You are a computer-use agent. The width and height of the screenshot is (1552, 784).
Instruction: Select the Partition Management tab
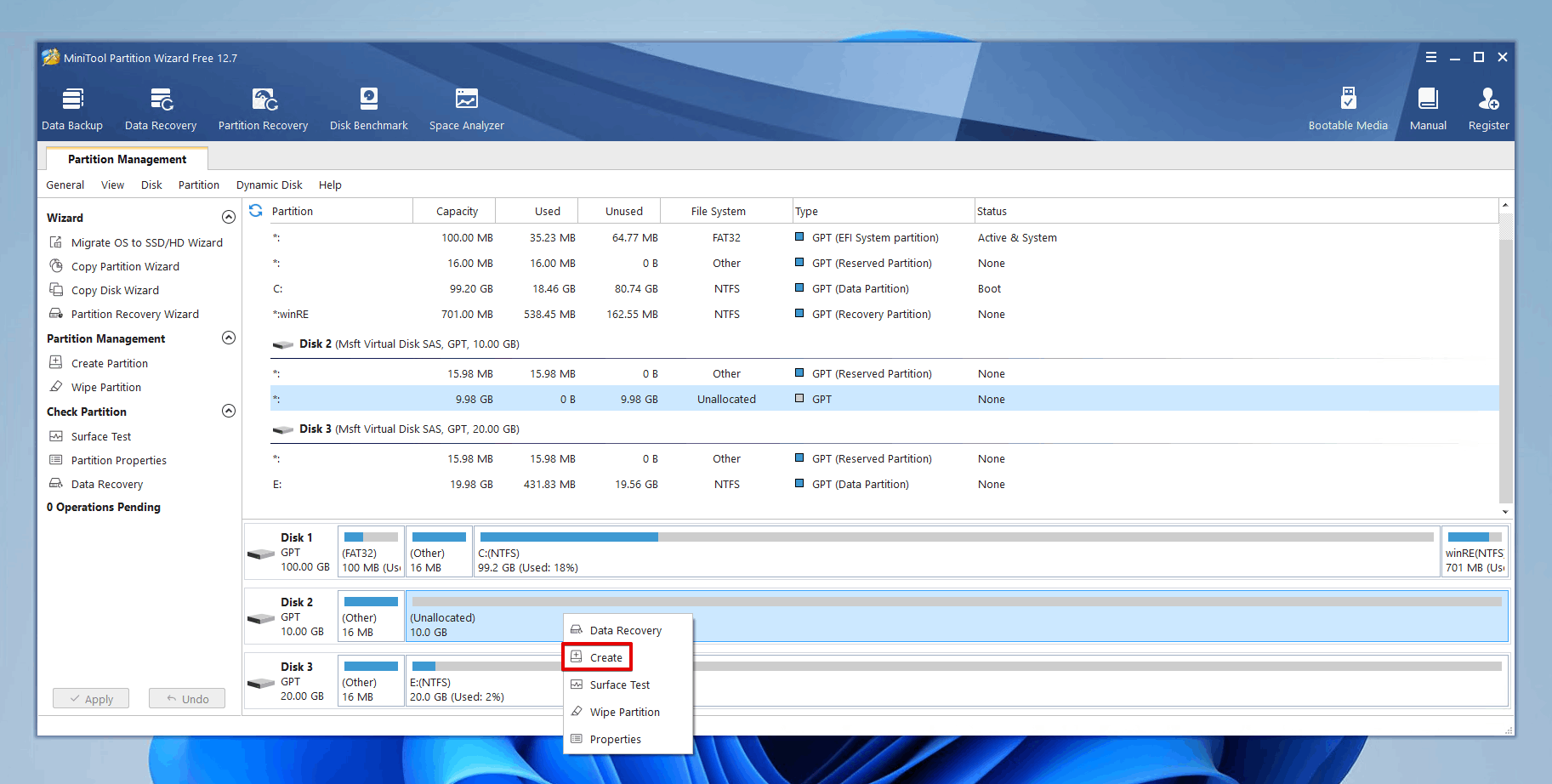tap(127, 159)
